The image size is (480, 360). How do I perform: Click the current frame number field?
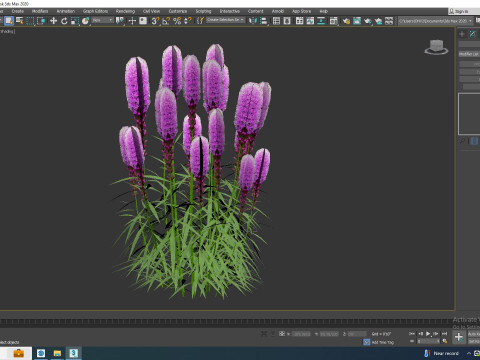click(x=428, y=341)
